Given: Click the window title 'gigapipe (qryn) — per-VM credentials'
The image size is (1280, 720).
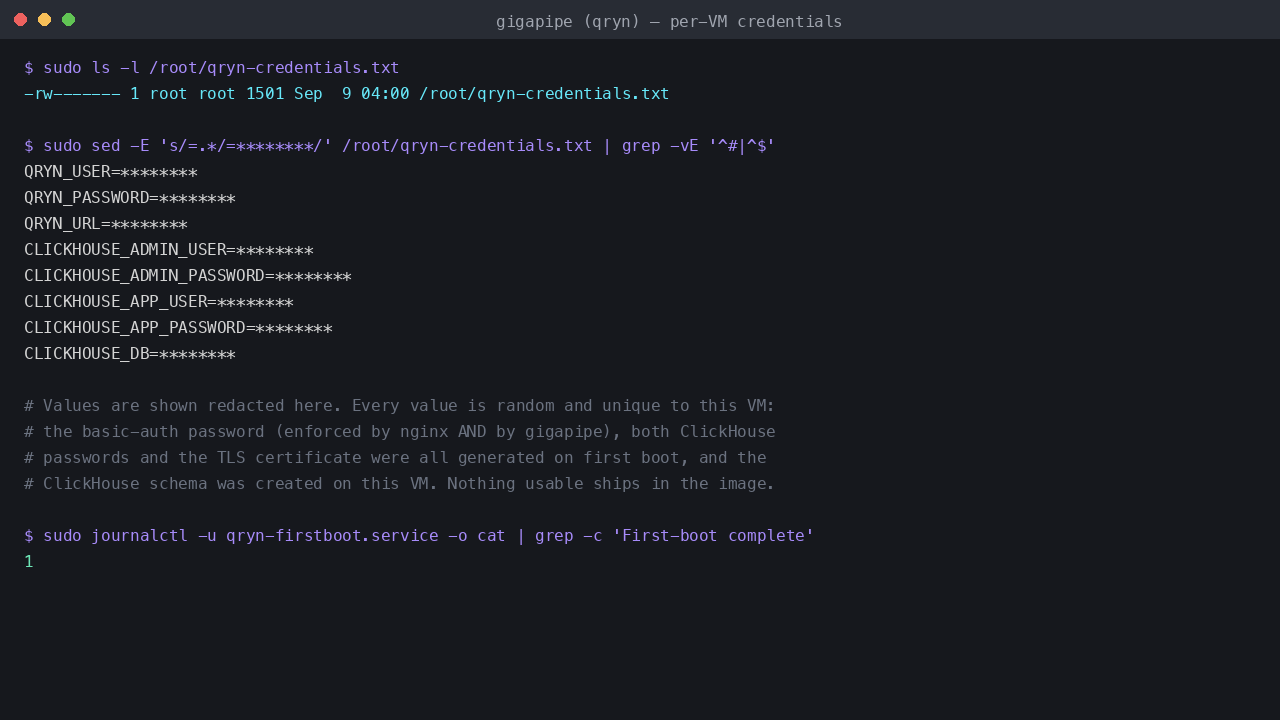Looking at the screenshot, I should pyautogui.click(x=669, y=21).
